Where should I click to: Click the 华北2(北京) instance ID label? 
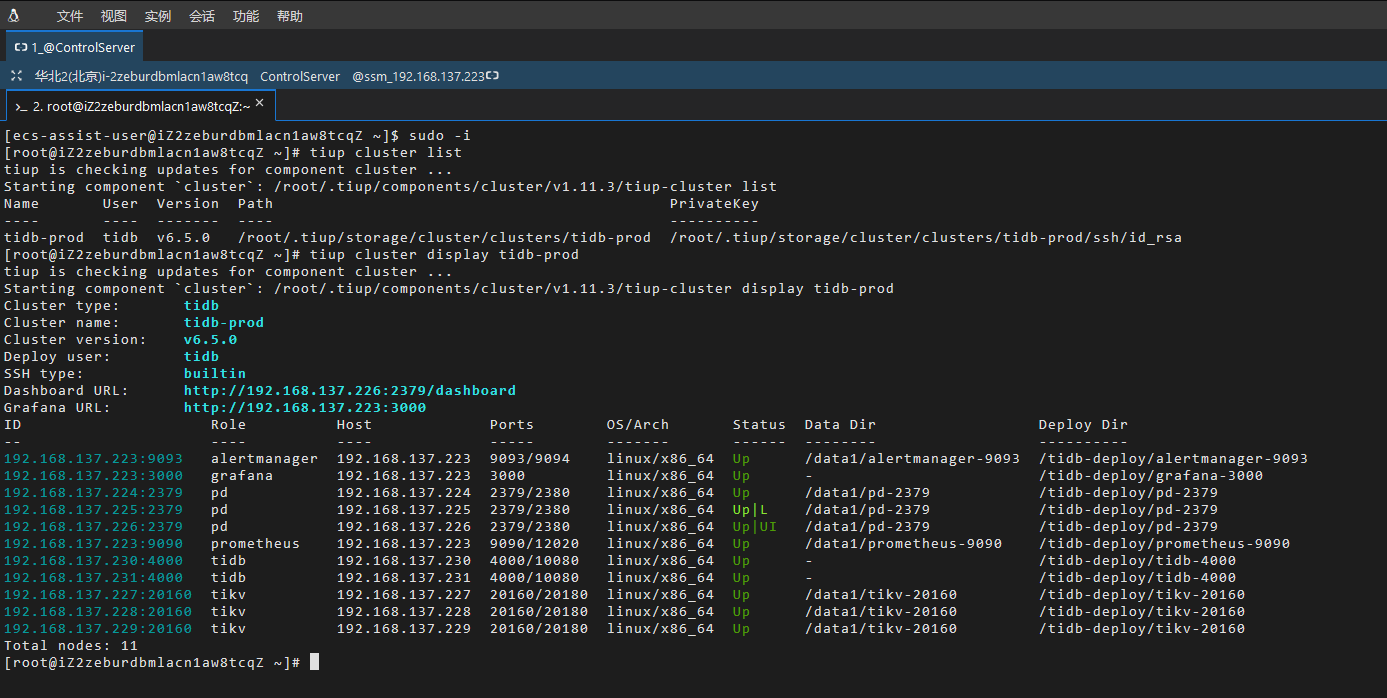click(141, 76)
